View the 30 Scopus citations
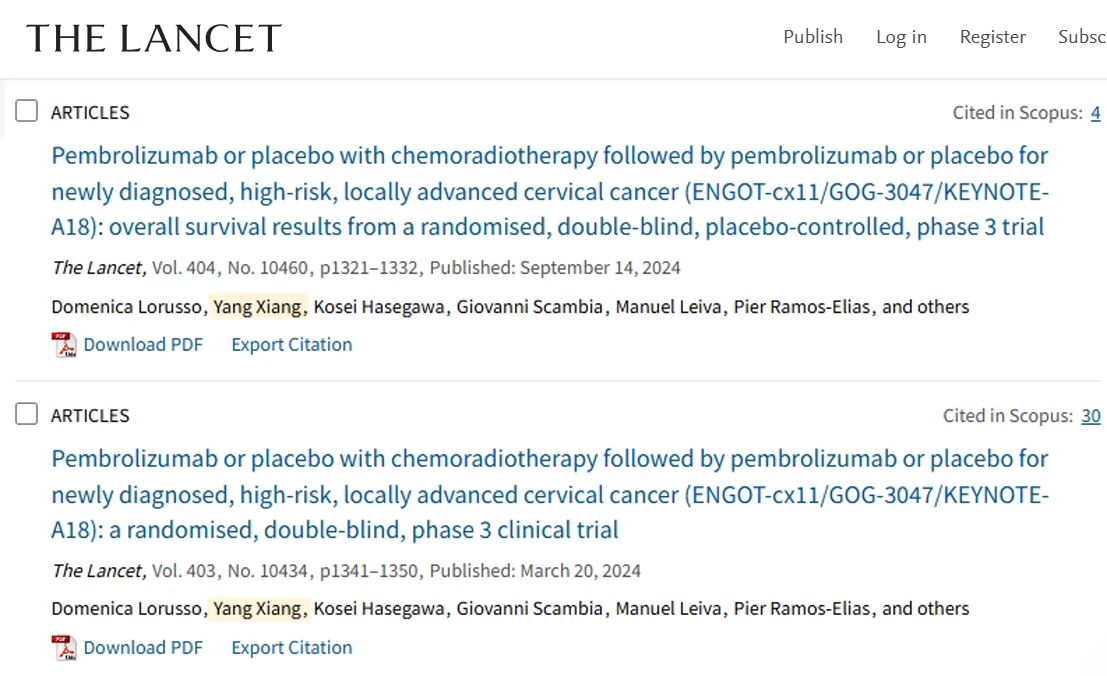The width and height of the screenshot is (1107, 676). (1090, 416)
